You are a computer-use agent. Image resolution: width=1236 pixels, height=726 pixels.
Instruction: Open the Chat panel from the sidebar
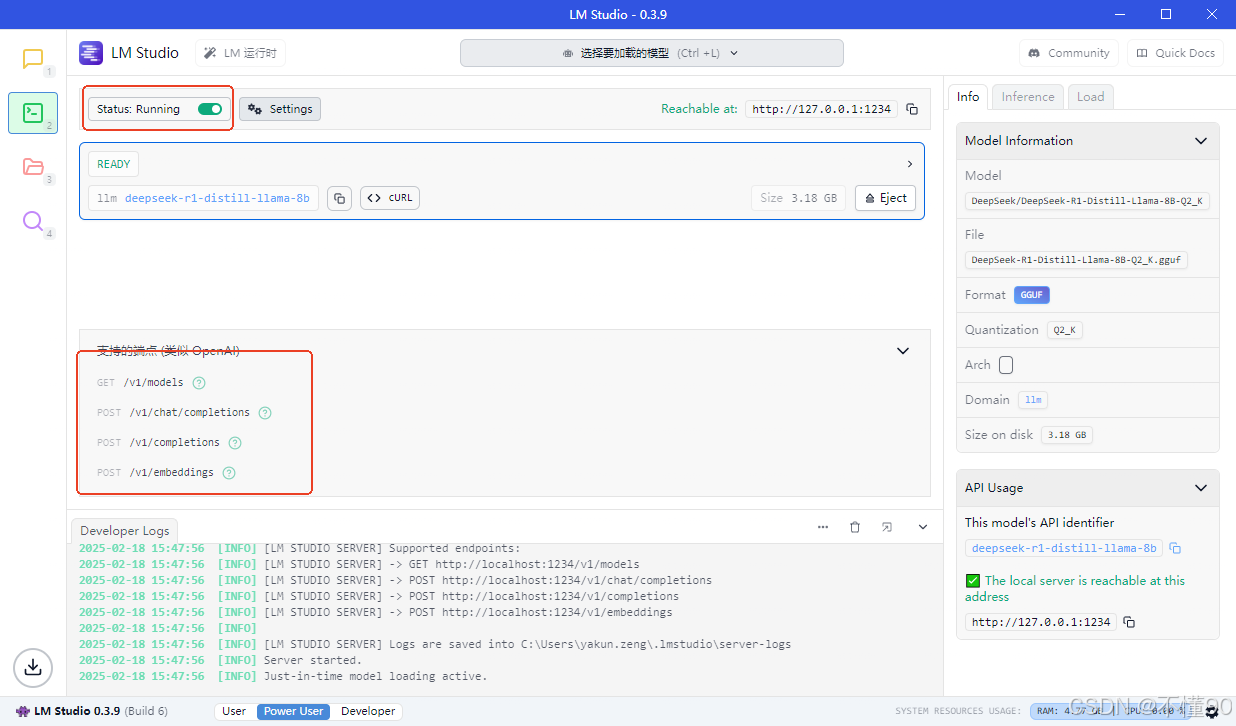(x=33, y=58)
